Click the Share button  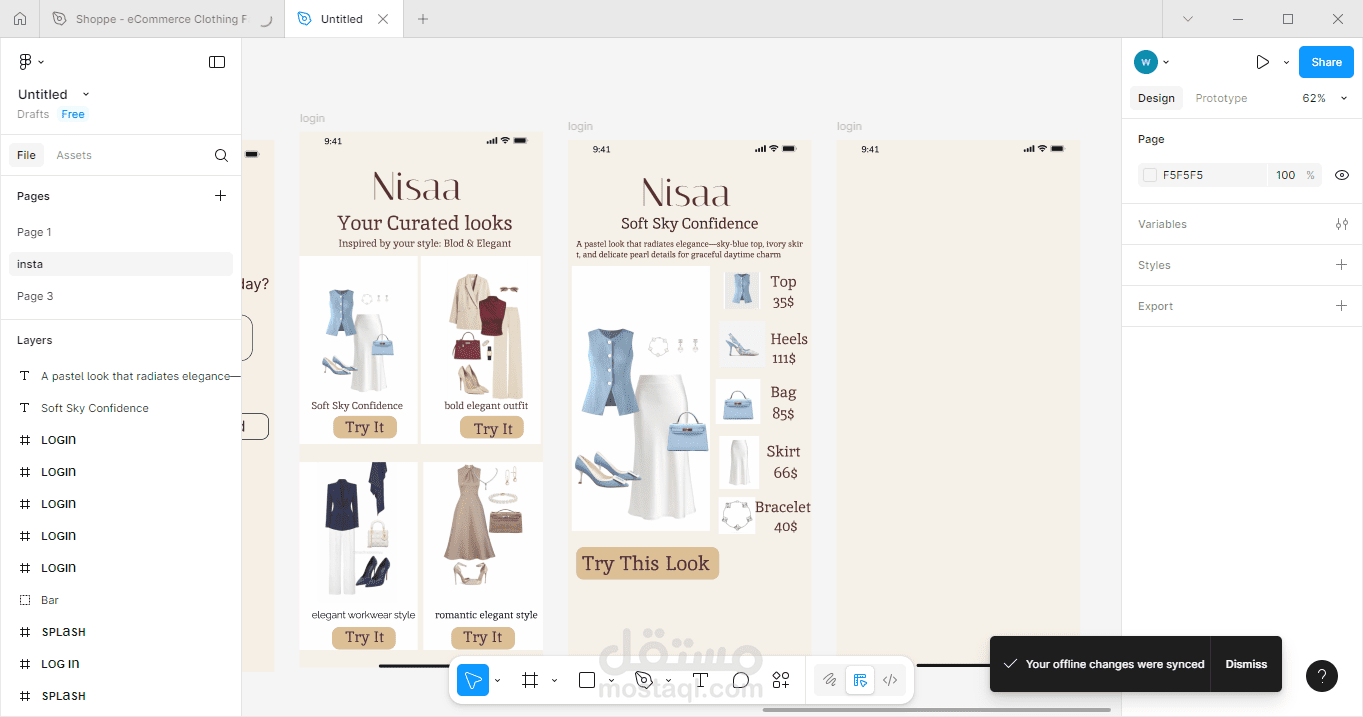click(1326, 62)
